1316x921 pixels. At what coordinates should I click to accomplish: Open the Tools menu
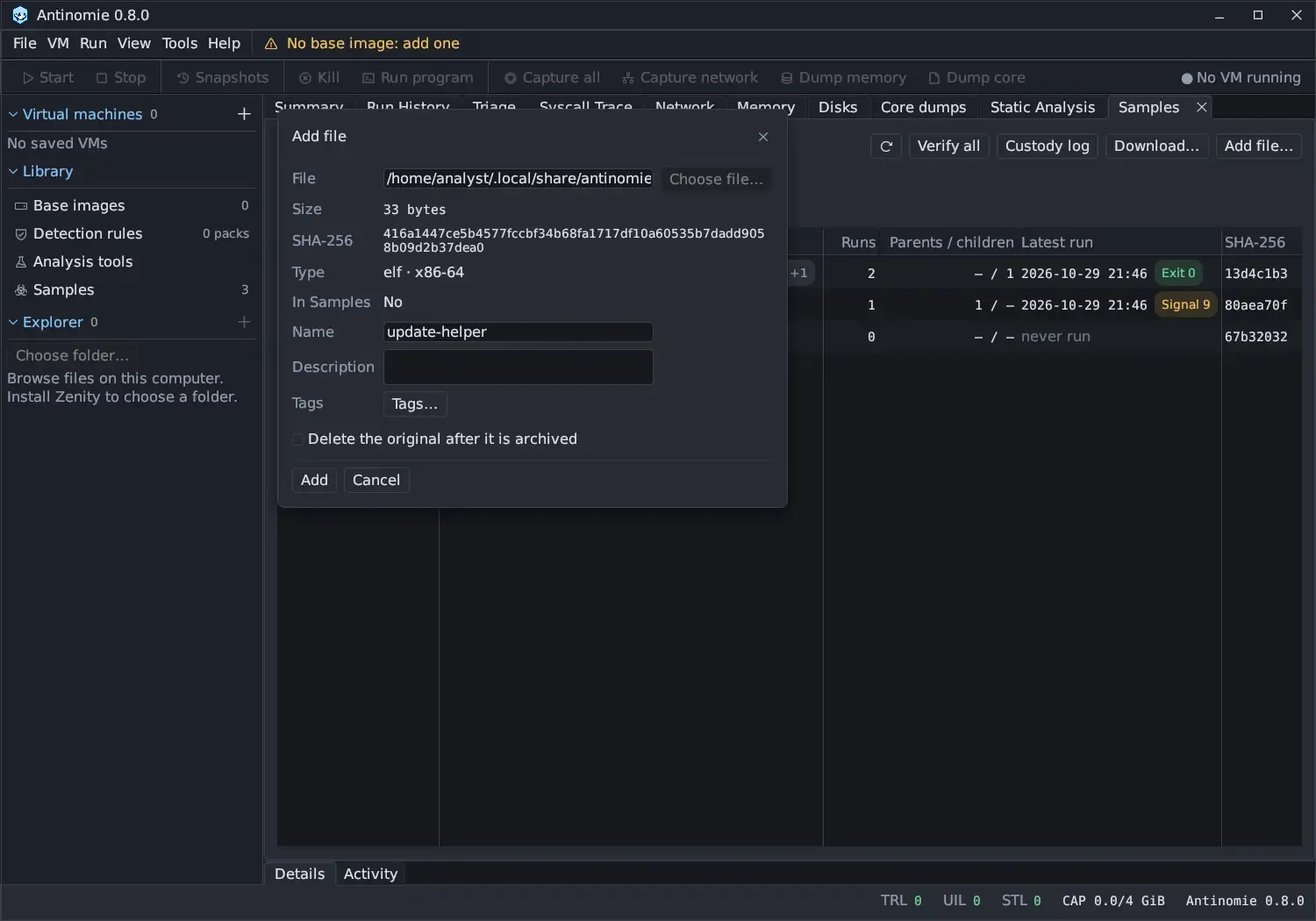pyautogui.click(x=180, y=43)
